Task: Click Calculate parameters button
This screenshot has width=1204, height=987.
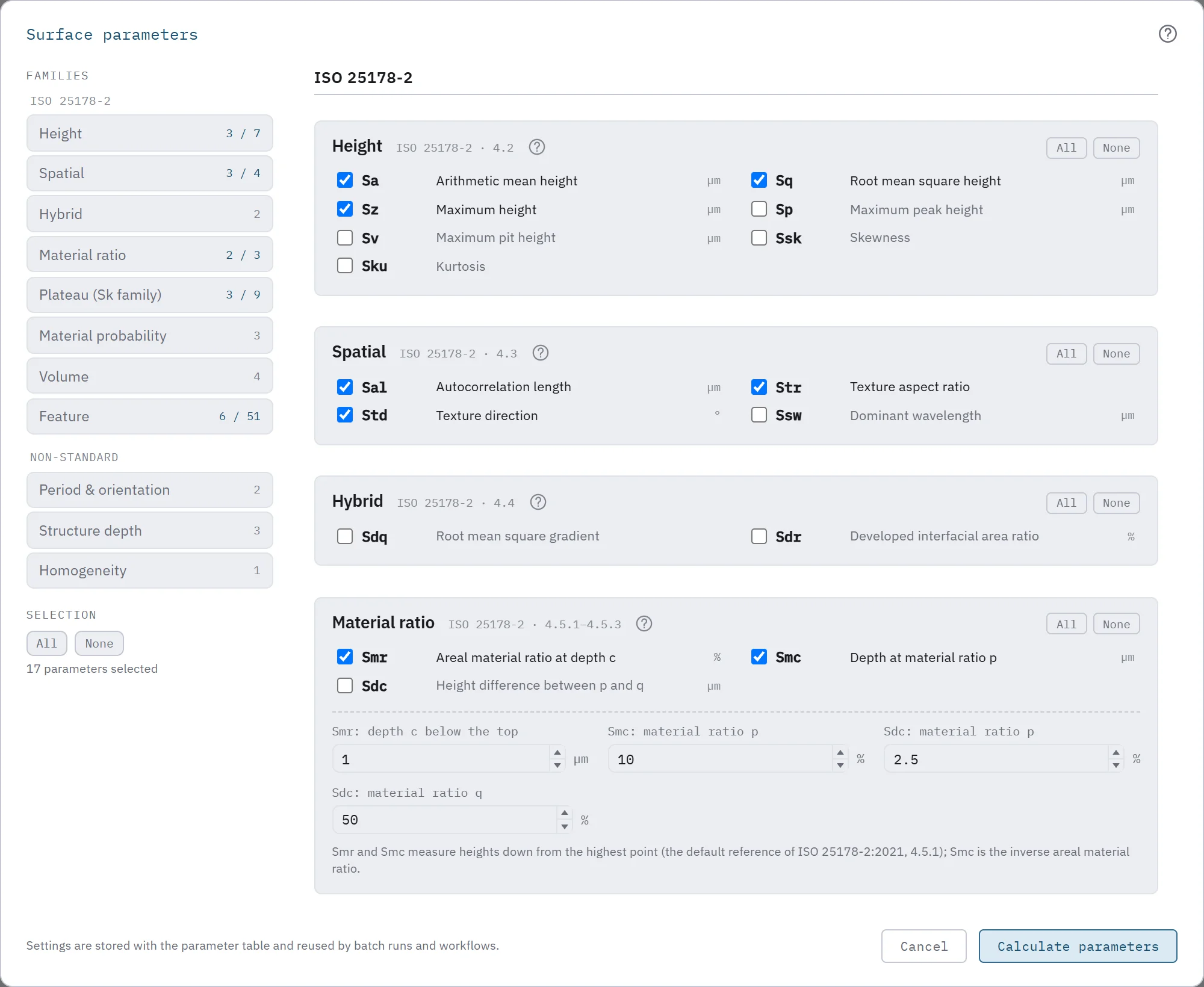Action: [x=1078, y=946]
